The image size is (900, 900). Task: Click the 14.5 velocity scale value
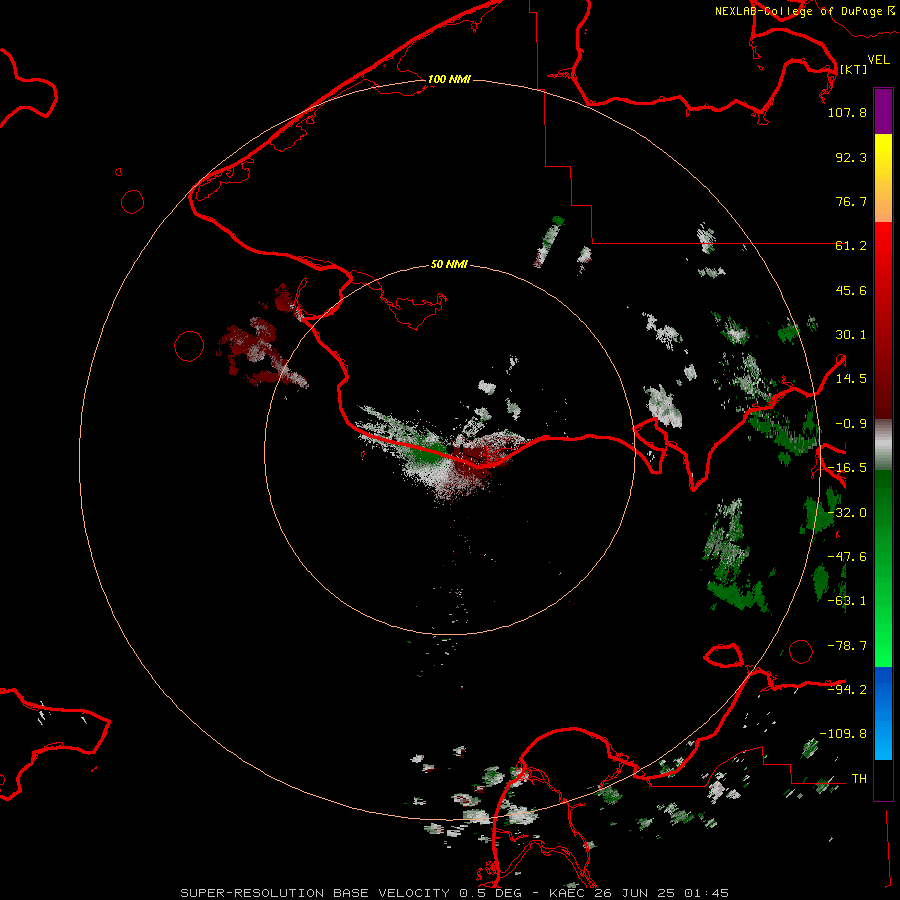tap(851, 379)
